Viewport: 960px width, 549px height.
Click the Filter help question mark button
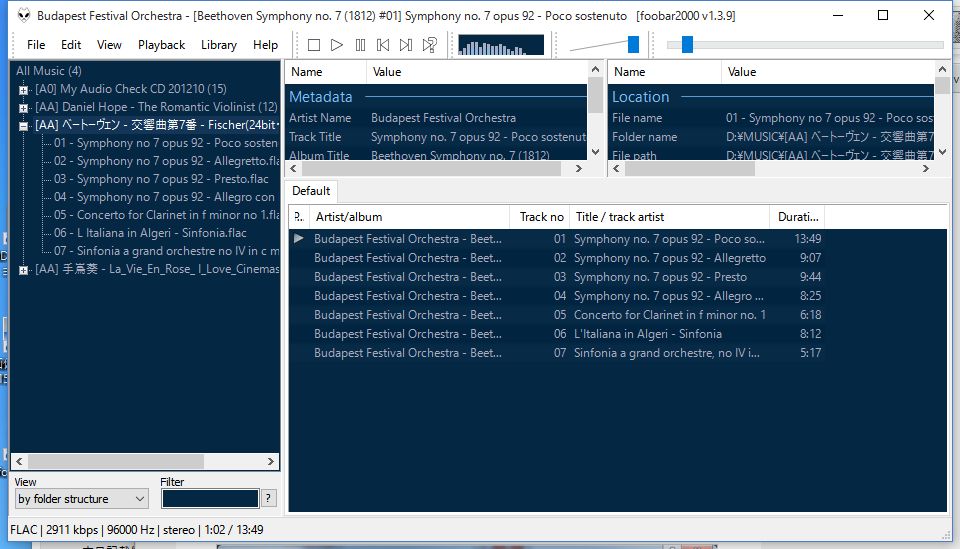[268, 498]
